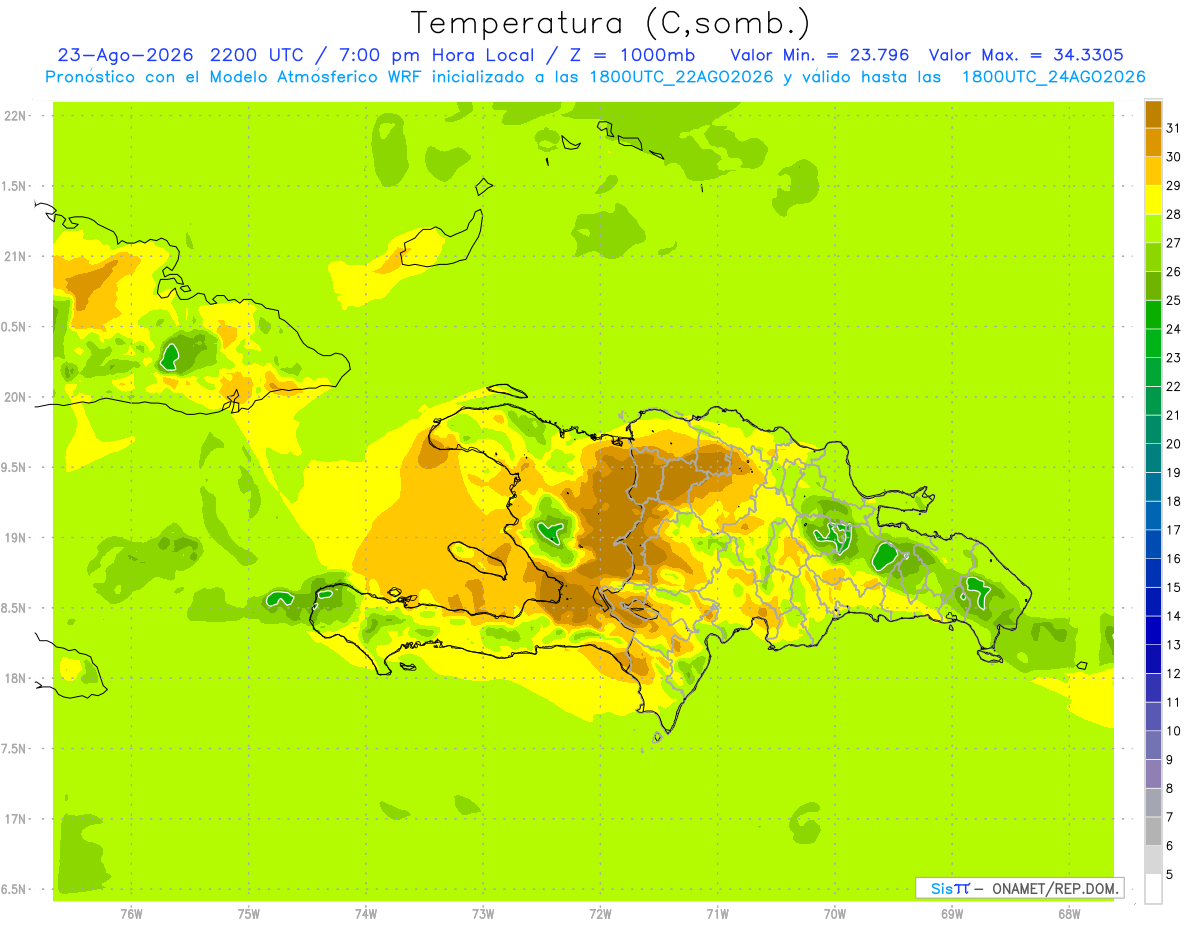Select the '17N' latitude axis label
The height and width of the screenshot is (927, 1200).
click(15, 819)
